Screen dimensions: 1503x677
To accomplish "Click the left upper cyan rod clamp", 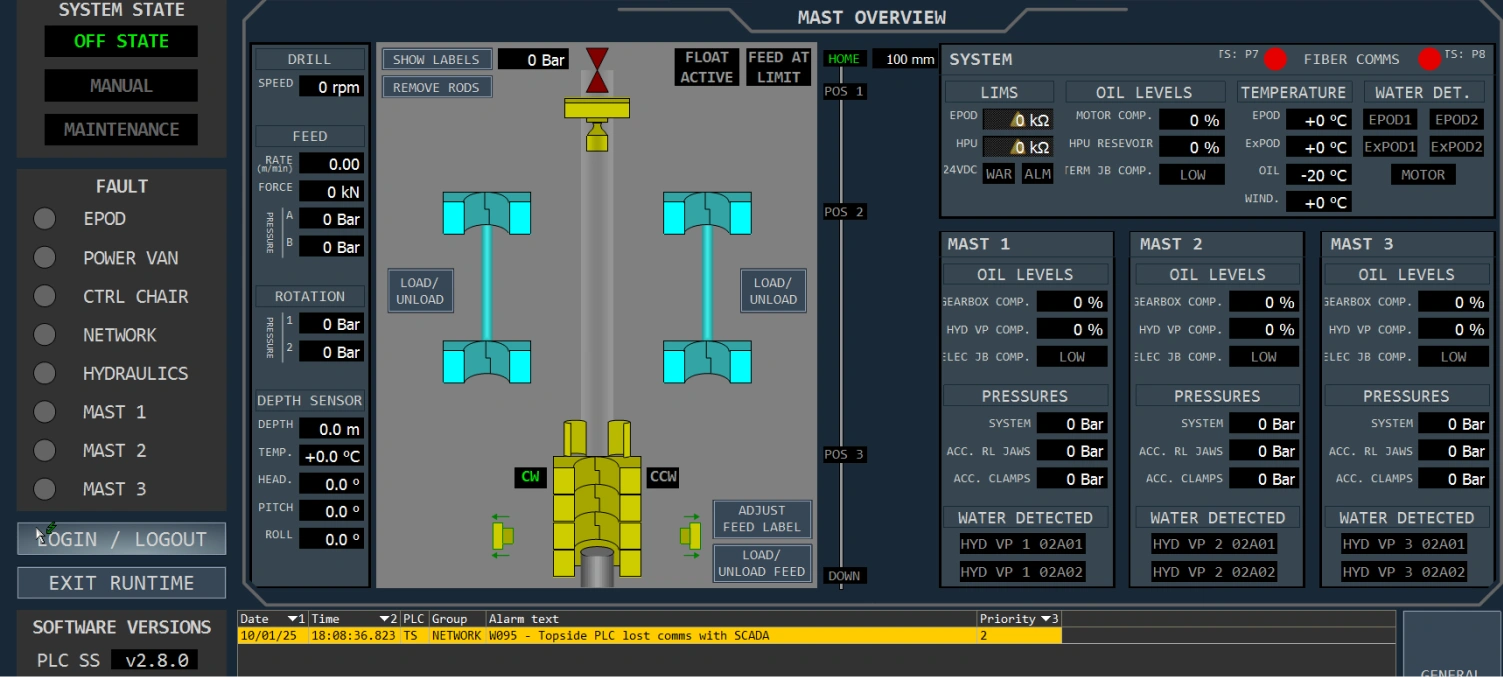I will (x=487, y=213).
